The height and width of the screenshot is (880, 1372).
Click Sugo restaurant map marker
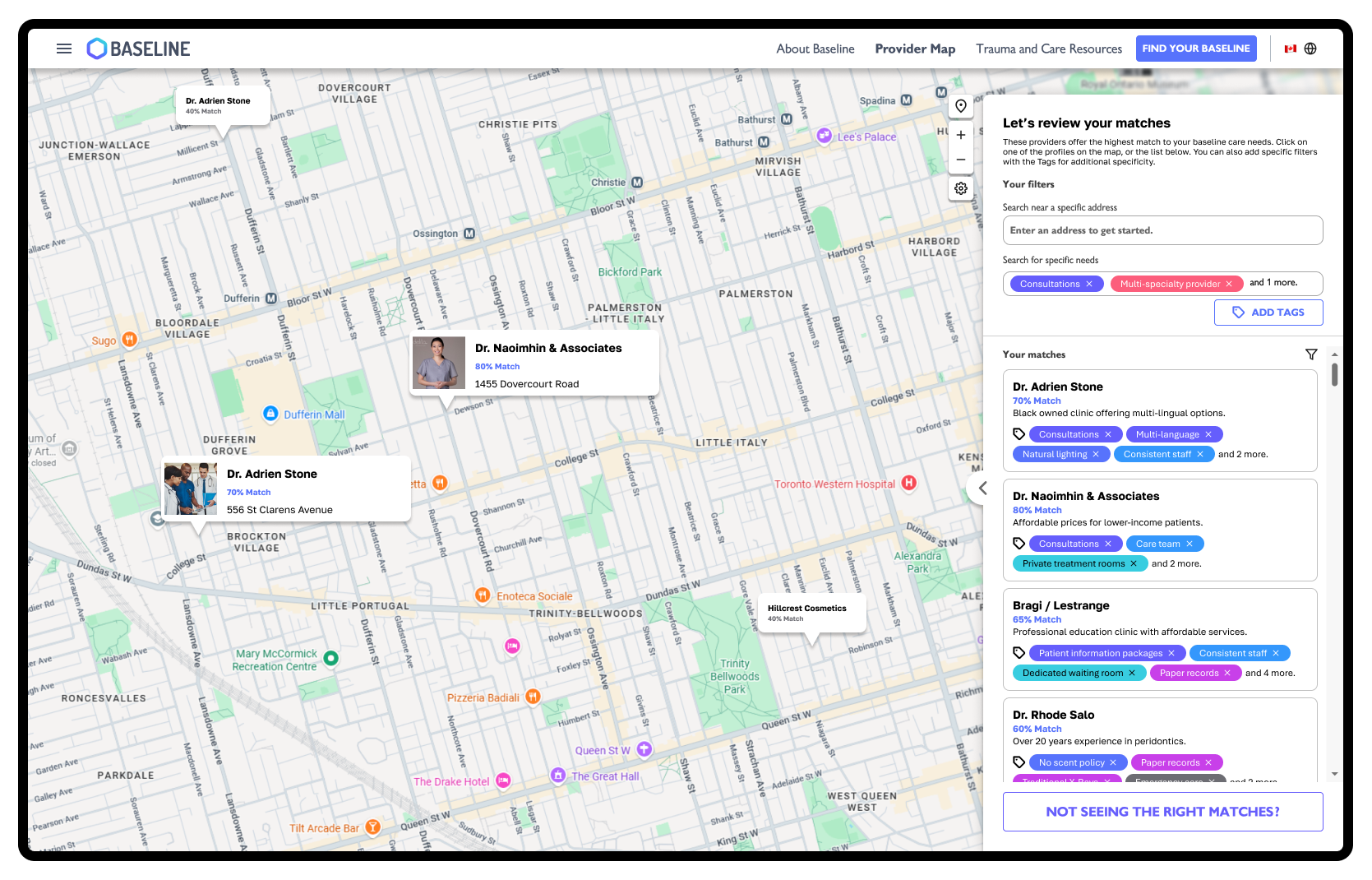tap(129, 339)
